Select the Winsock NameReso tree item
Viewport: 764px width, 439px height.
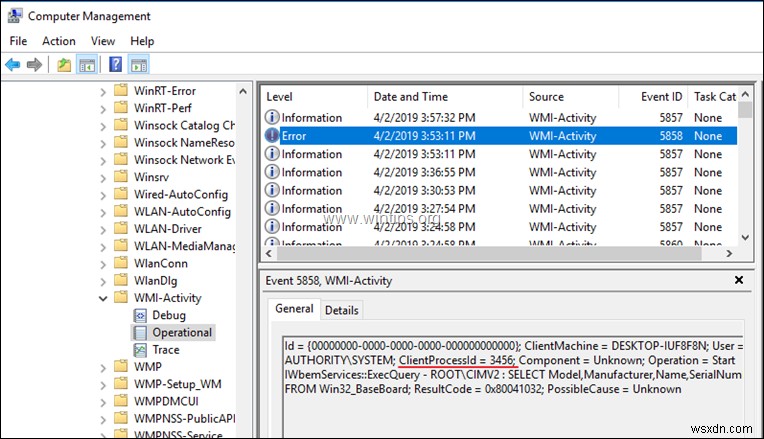point(184,143)
